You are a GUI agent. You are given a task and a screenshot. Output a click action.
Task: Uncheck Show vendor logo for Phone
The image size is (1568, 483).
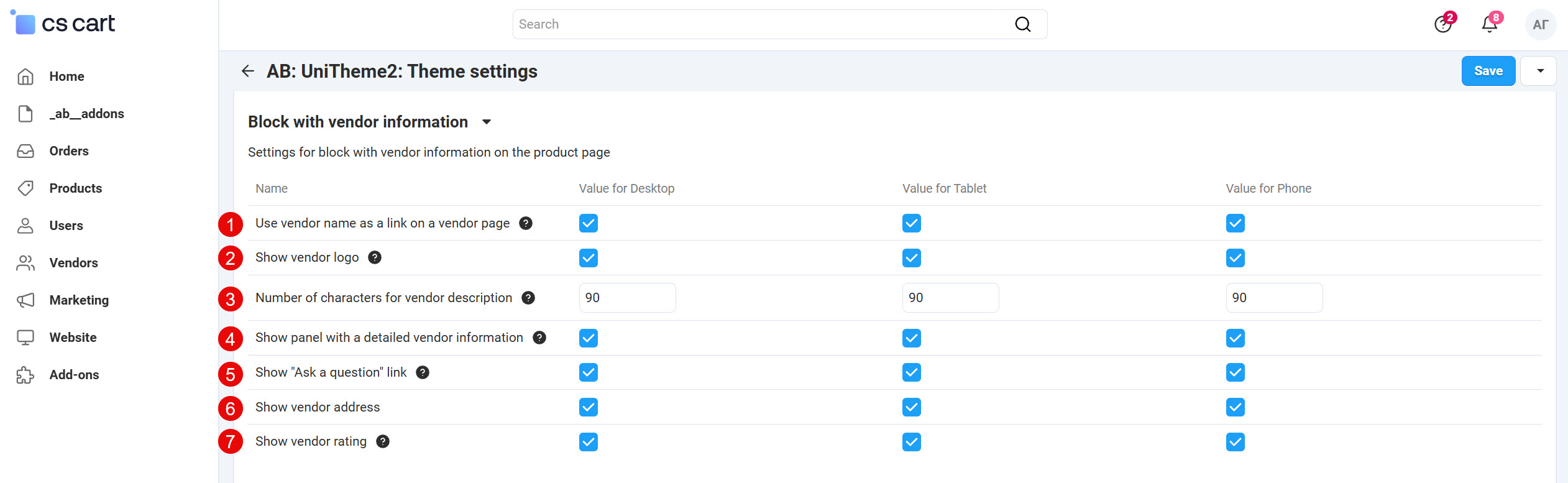tap(1236, 258)
